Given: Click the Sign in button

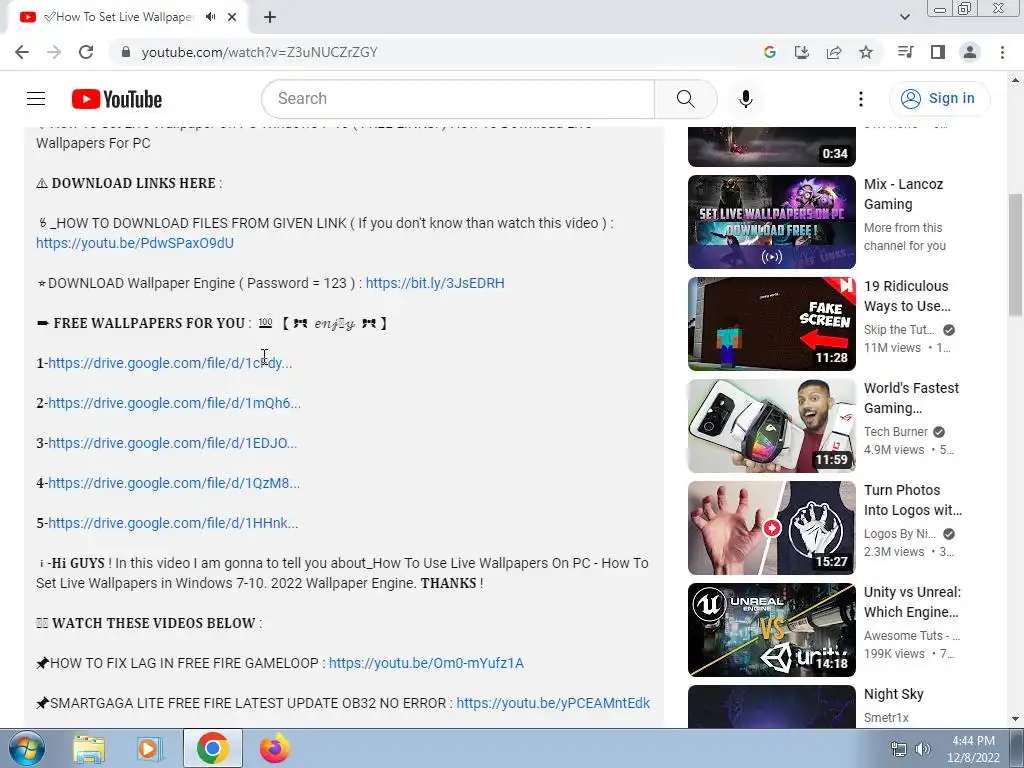Looking at the screenshot, I should point(939,99).
